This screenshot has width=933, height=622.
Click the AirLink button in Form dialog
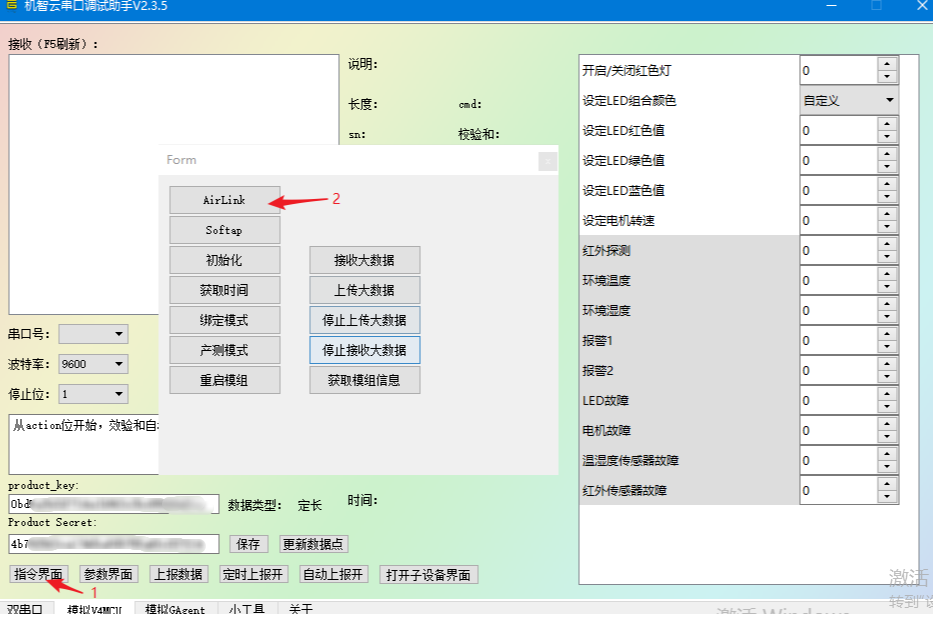coord(224,200)
